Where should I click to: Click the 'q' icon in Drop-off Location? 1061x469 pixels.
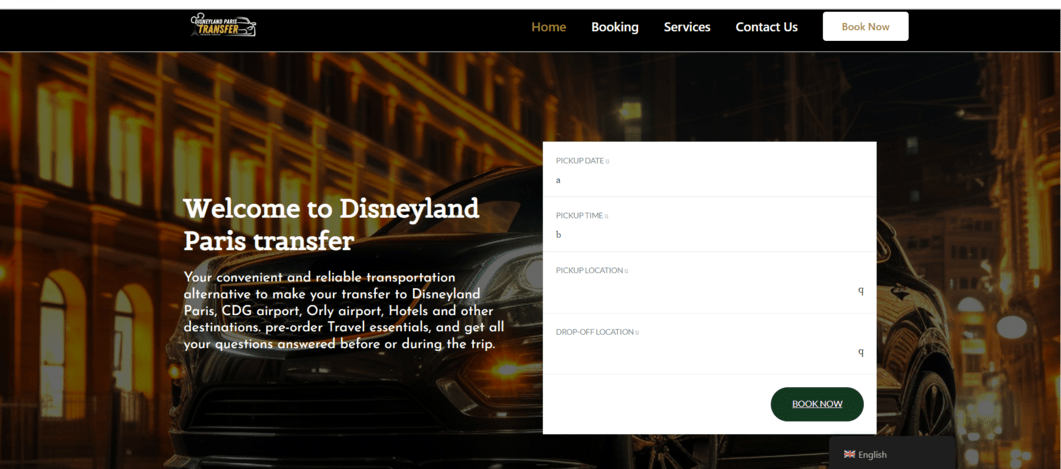pyautogui.click(x=861, y=351)
